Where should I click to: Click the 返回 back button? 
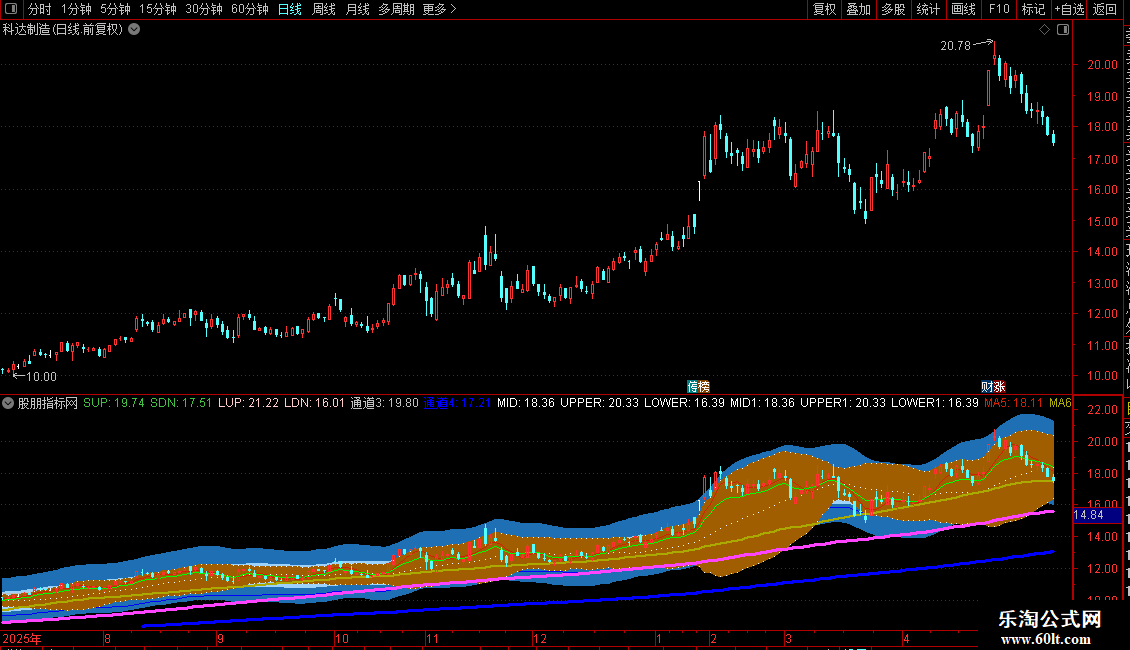pyautogui.click(x=1105, y=9)
